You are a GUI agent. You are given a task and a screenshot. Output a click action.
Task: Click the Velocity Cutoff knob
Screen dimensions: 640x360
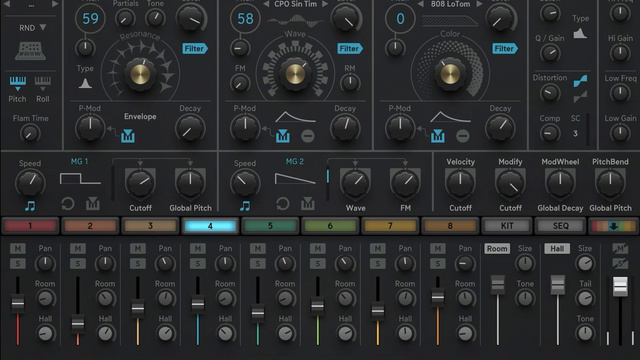tap(460, 184)
